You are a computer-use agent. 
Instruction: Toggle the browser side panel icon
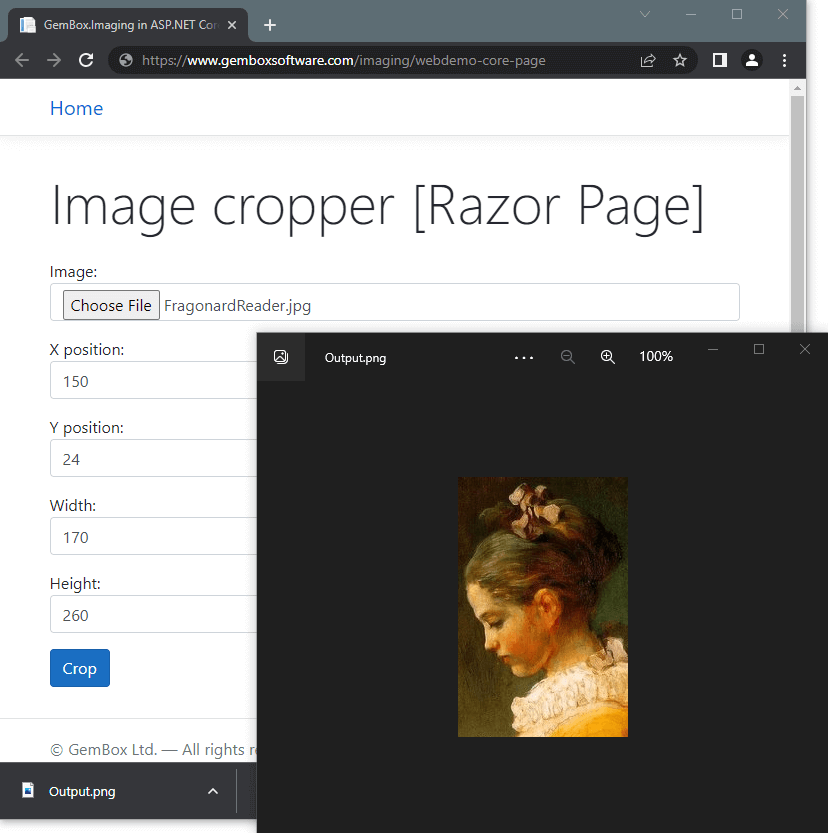point(719,60)
